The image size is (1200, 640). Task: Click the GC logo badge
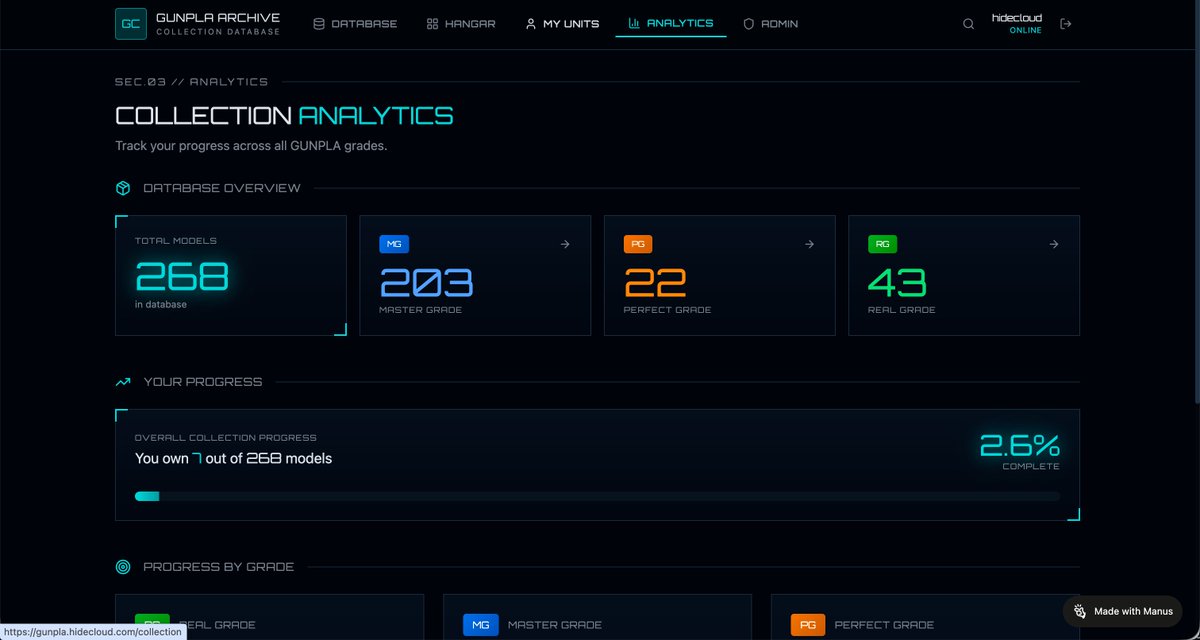coord(131,24)
